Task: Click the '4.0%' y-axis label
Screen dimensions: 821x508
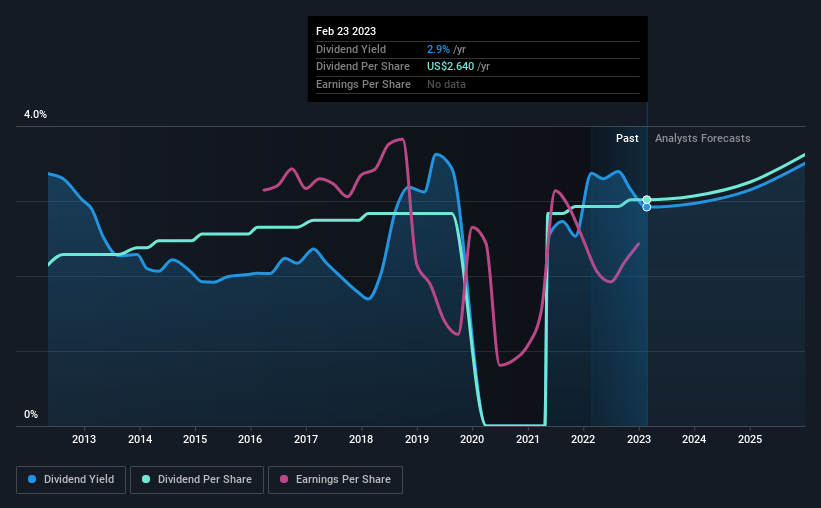Action: (35, 114)
